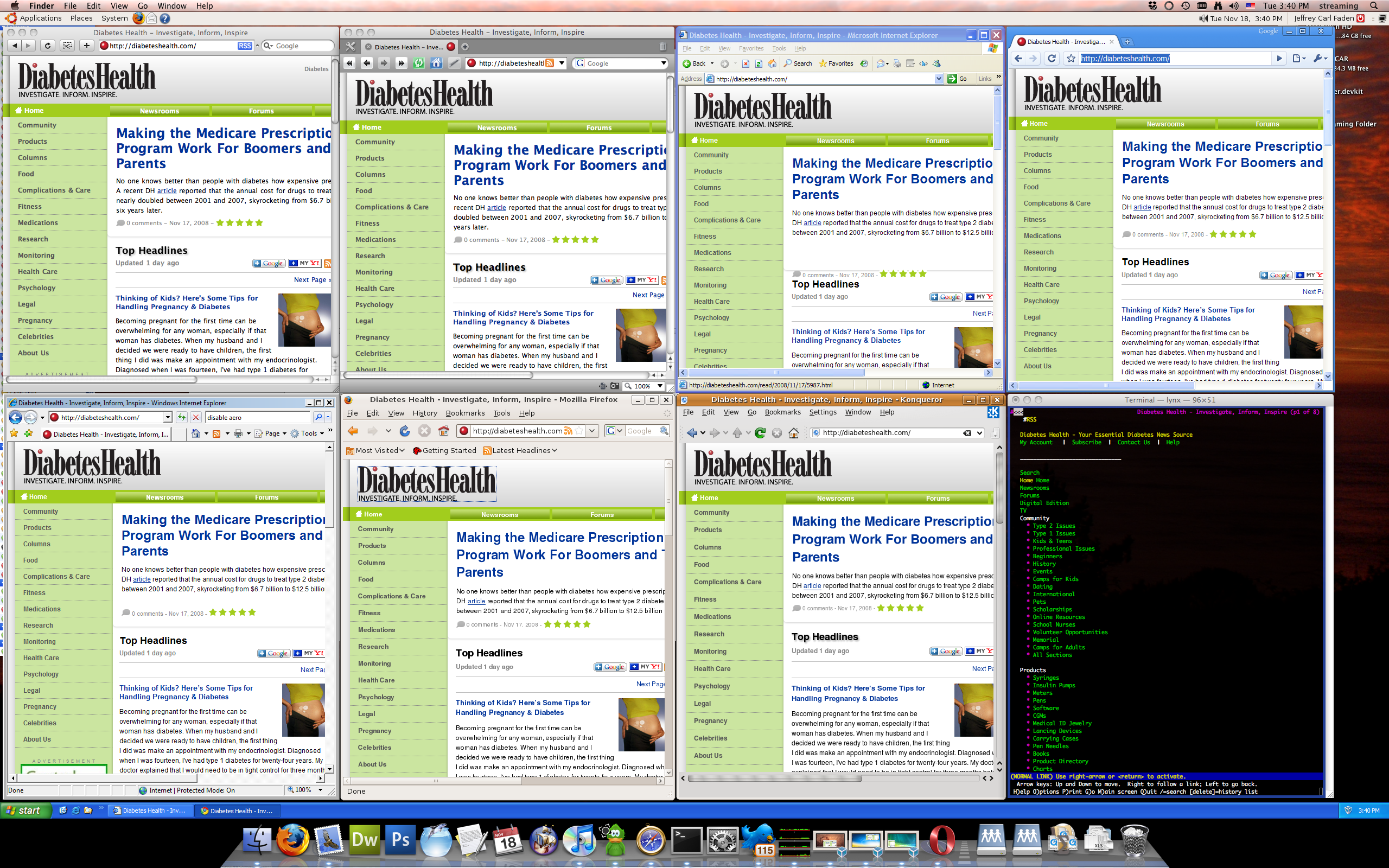Click the blue RSS badge in Safari's address bar

[245, 46]
